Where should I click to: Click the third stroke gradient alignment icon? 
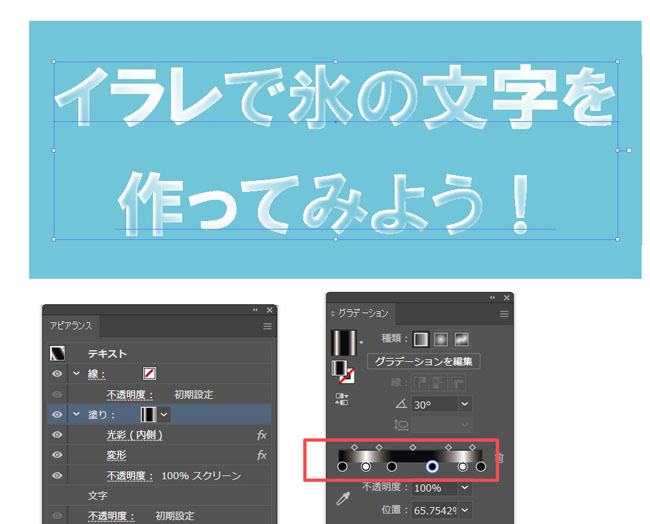click(x=457, y=383)
